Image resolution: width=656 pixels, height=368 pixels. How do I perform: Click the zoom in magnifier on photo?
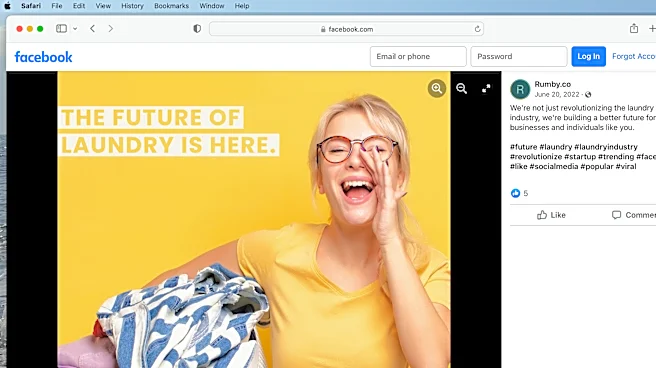pos(437,88)
